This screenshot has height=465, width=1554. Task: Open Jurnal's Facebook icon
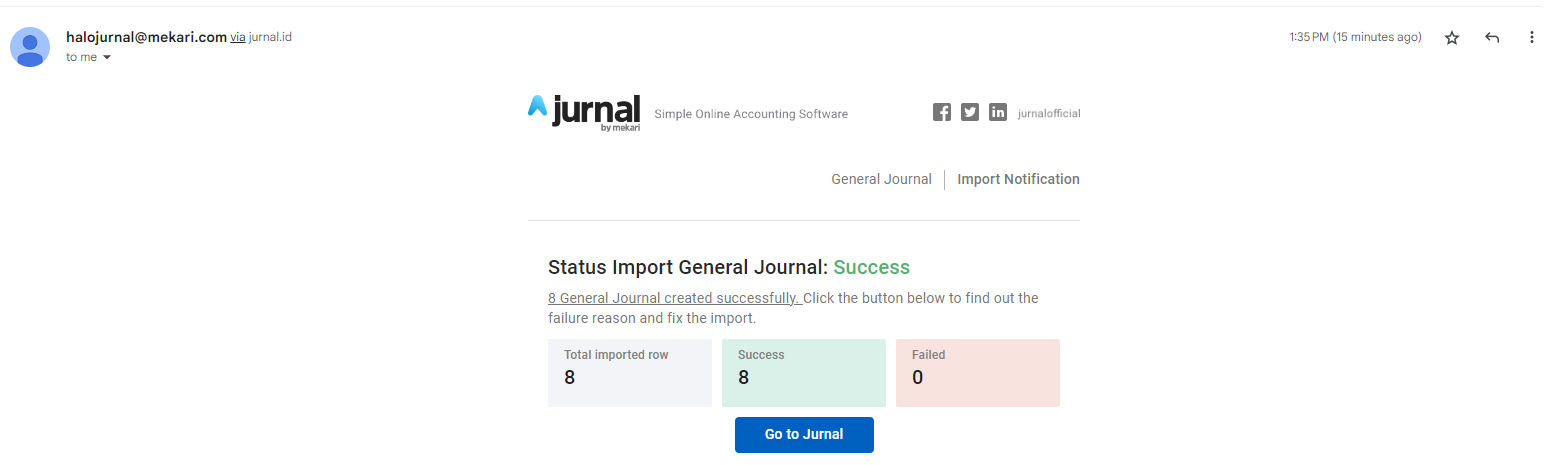942,112
